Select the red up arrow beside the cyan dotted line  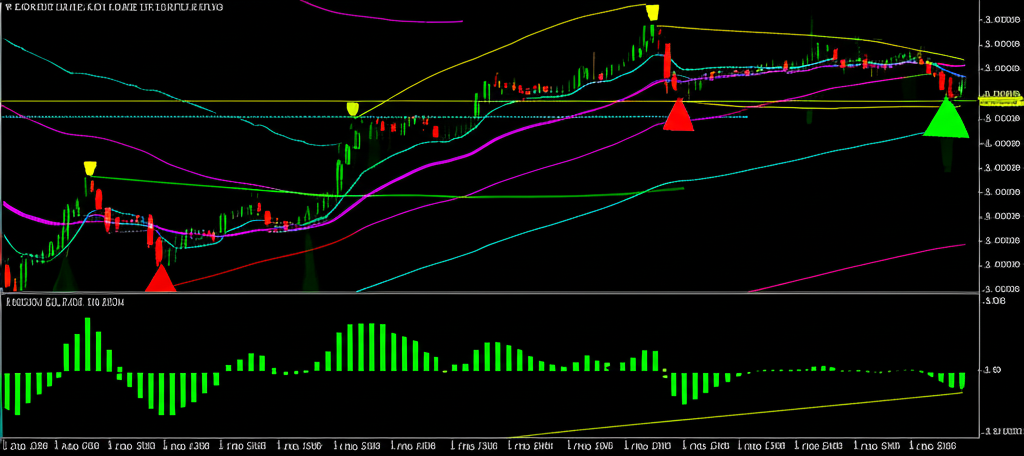(x=678, y=115)
